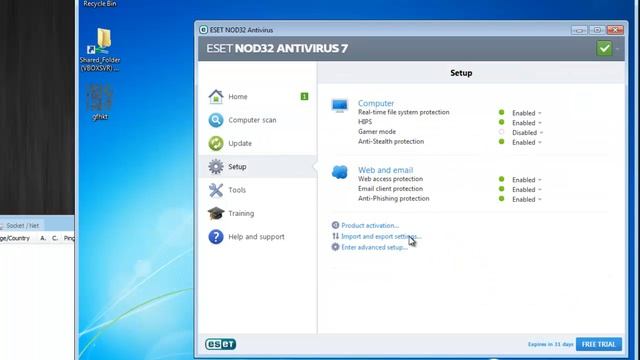The image size is (640, 360).
Task: Click the Tools wrench icon
Action: pos(216,190)
